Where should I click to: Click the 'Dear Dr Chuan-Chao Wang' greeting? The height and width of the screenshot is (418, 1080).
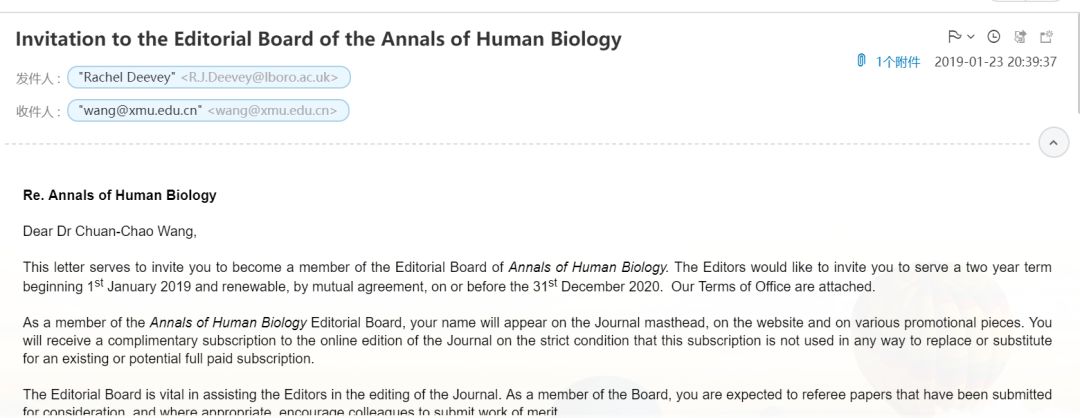tap(110, 231)
